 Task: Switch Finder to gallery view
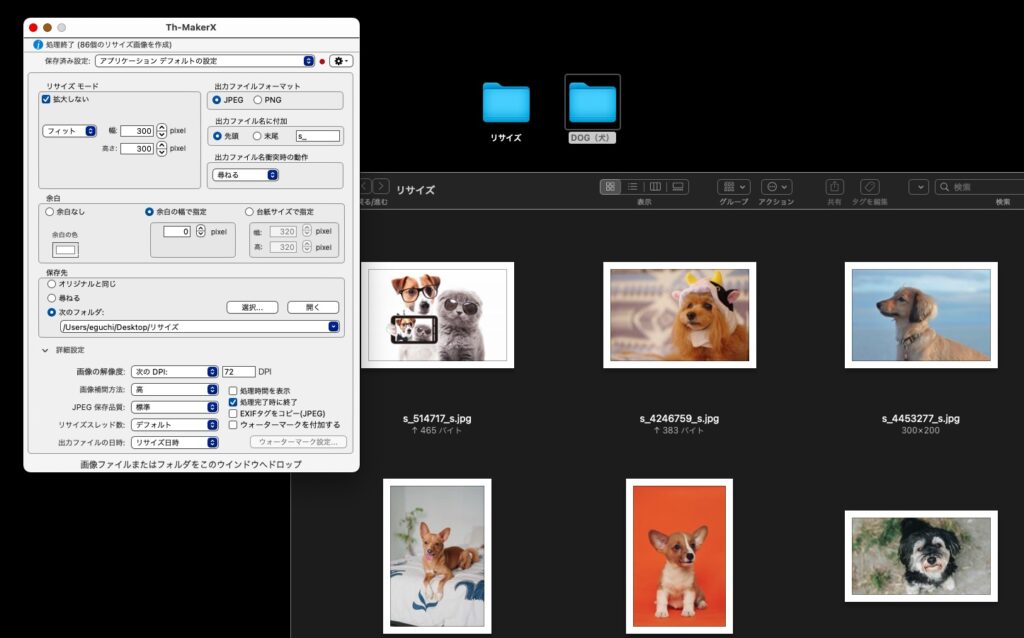coord(678,187)
